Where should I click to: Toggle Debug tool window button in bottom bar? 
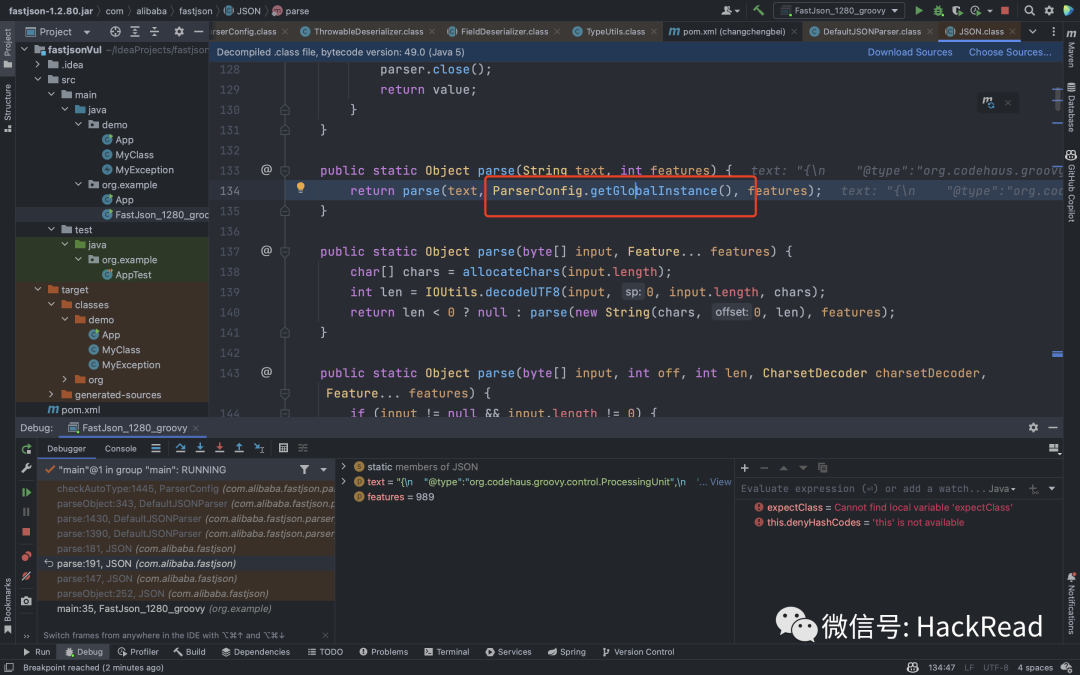[84, 652]
